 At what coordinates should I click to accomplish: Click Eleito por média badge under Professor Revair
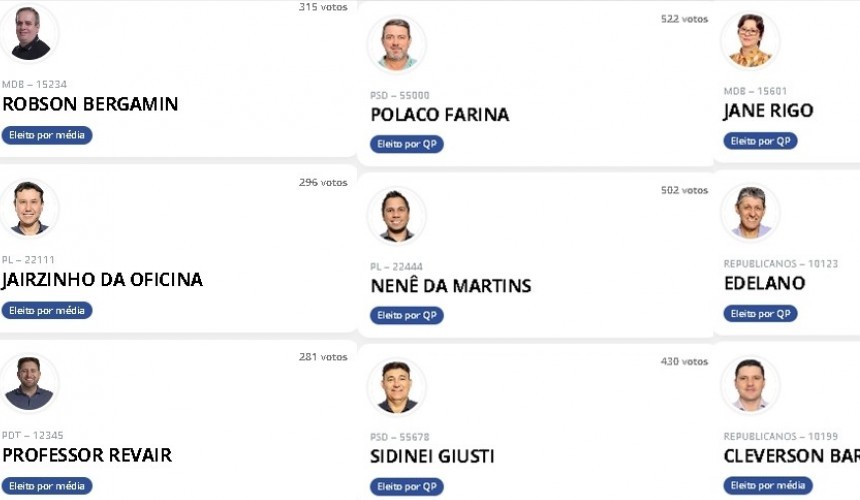(47, 486)
